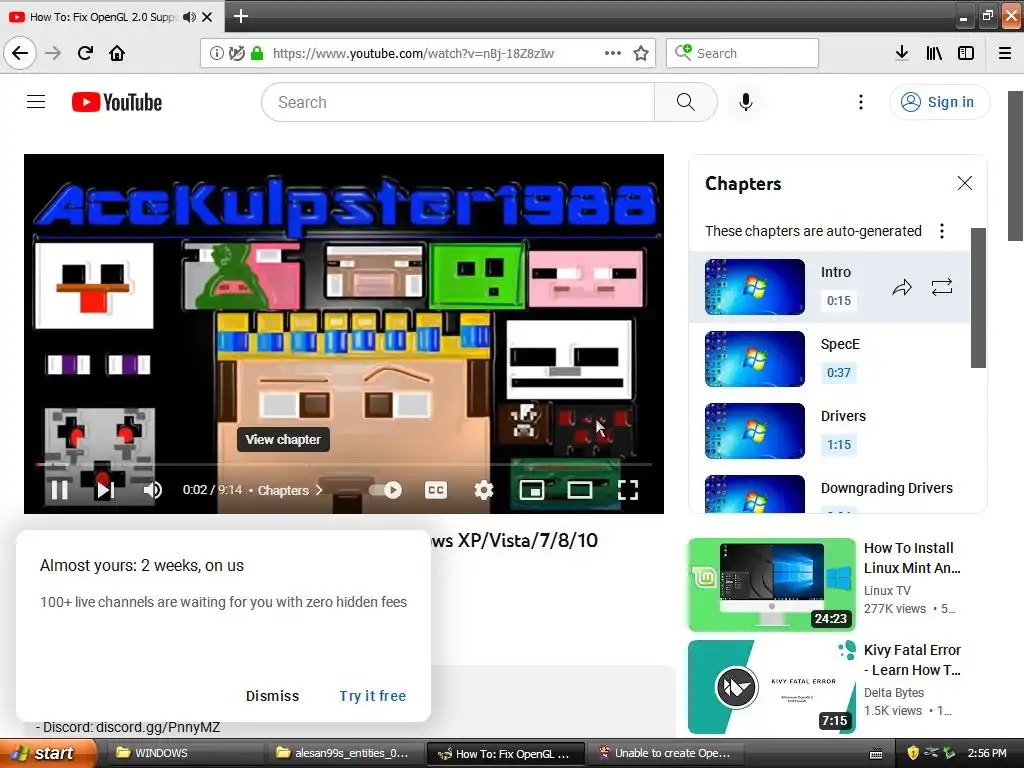The width and height of the screenshot is (1024, 768).
Task: Pause the video
Action: [x=59, y=490]
